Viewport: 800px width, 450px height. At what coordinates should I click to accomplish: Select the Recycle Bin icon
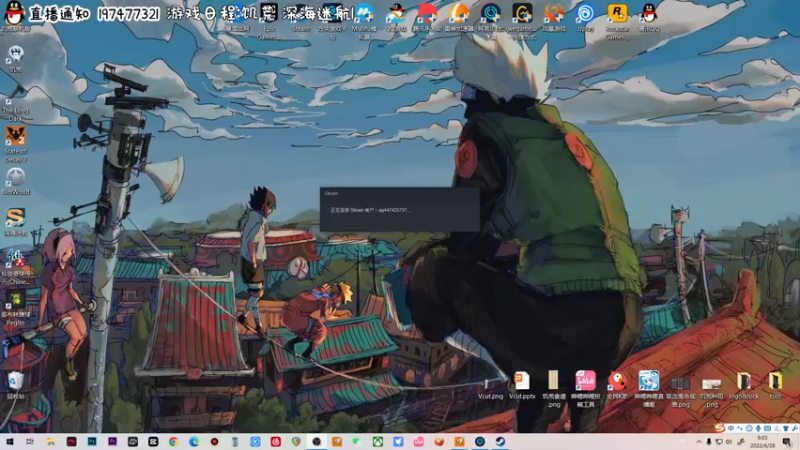click(x=15, y=385)
